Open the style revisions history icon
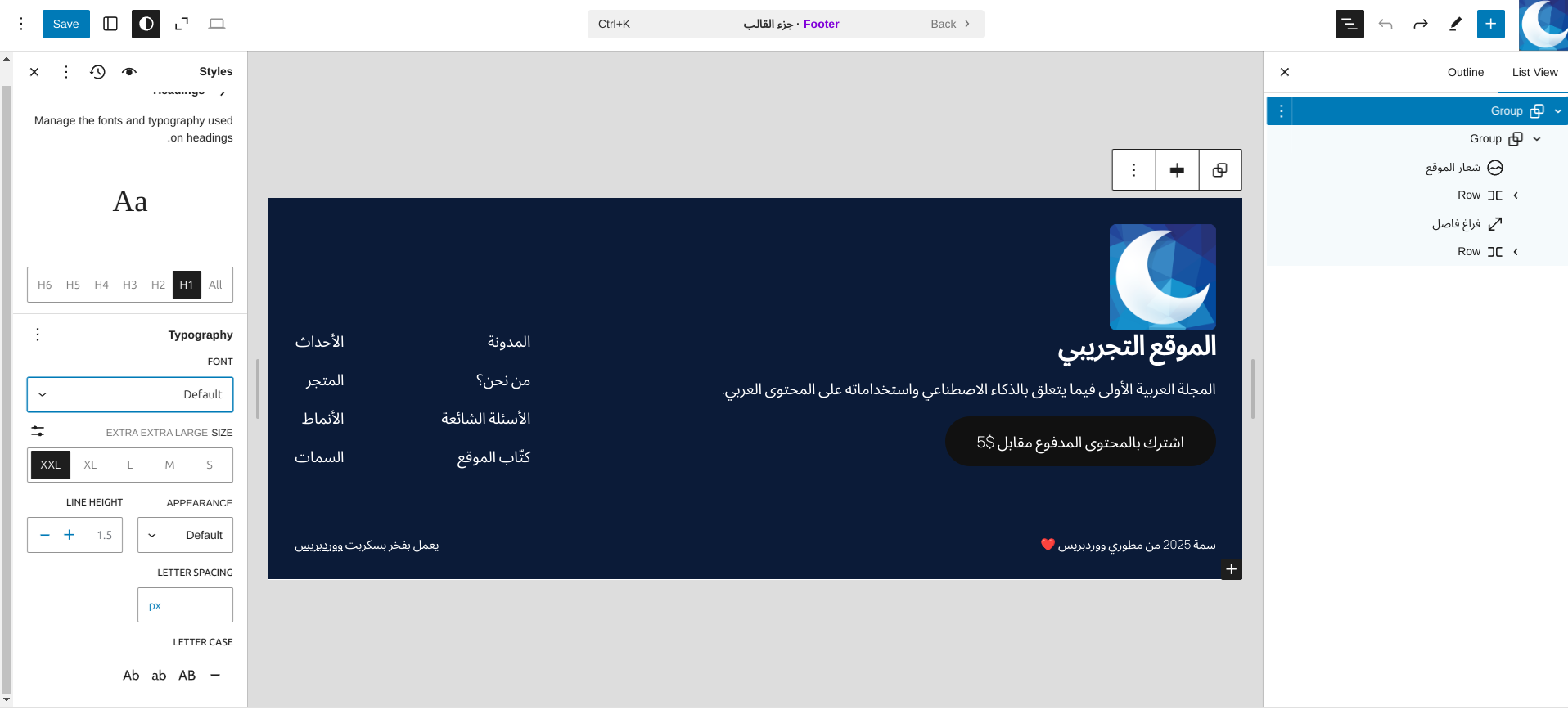The width and height of the screenshot is (1568, 710). 97,72
